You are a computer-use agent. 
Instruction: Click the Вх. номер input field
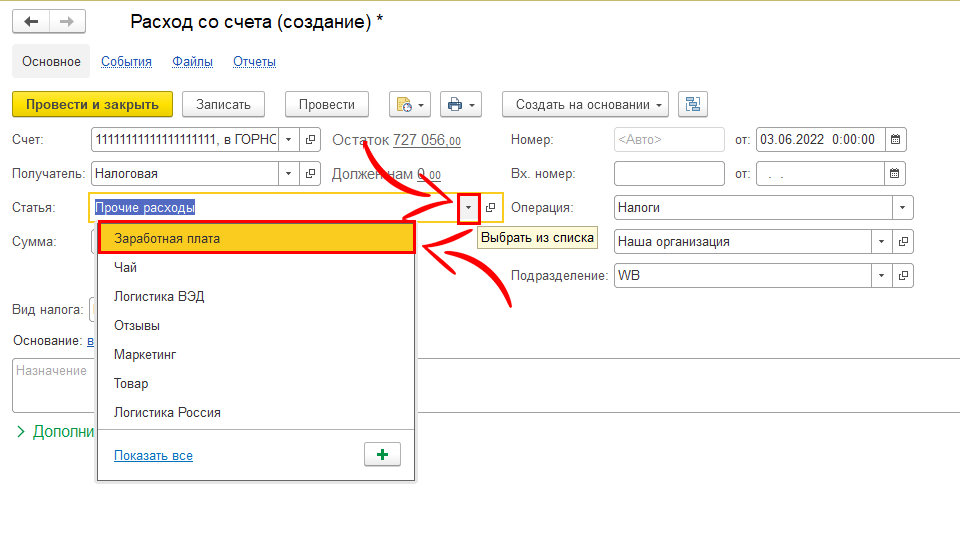[x=669, y=174]
